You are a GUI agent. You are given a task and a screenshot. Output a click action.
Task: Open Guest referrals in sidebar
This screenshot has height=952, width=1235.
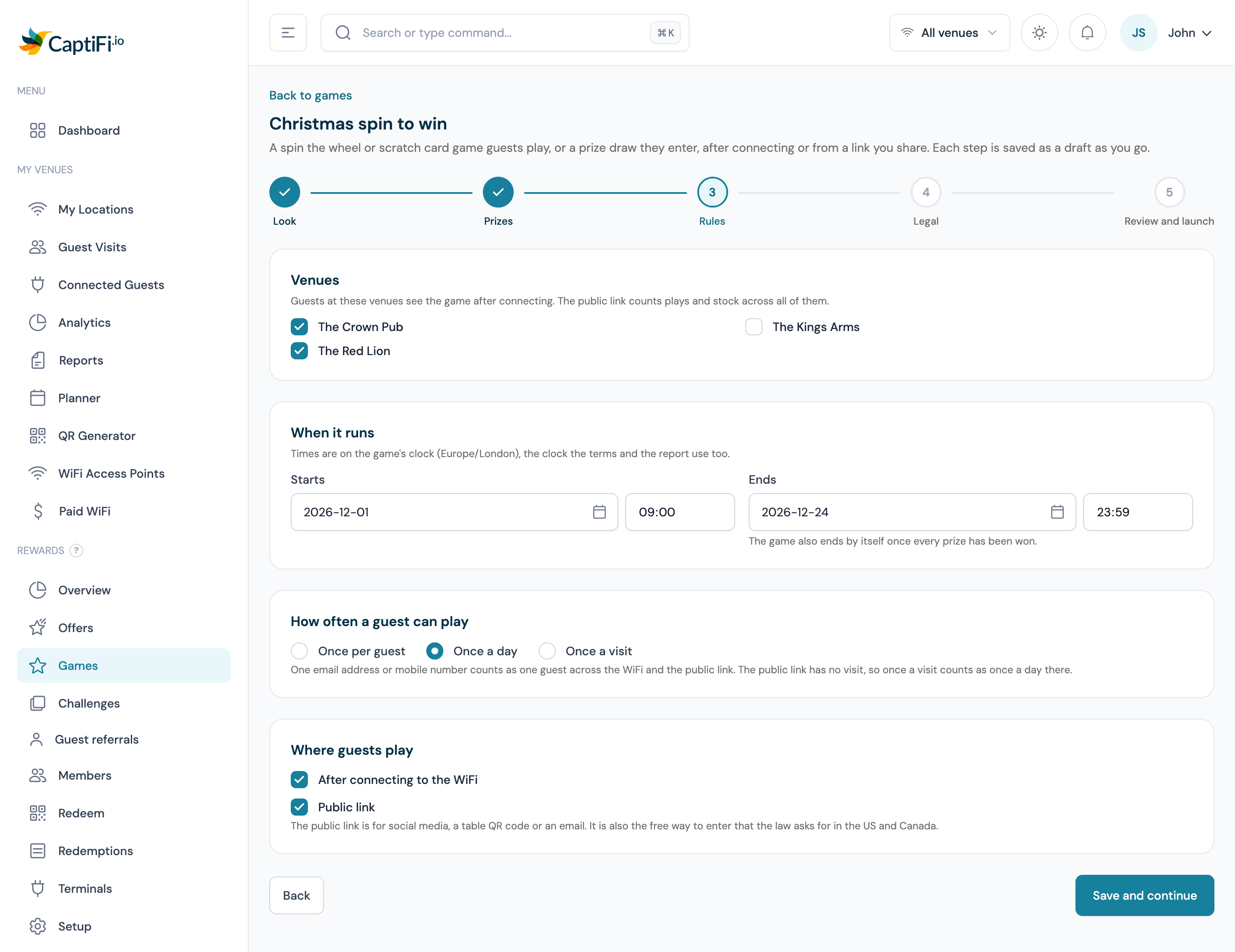tap(124, 739)
